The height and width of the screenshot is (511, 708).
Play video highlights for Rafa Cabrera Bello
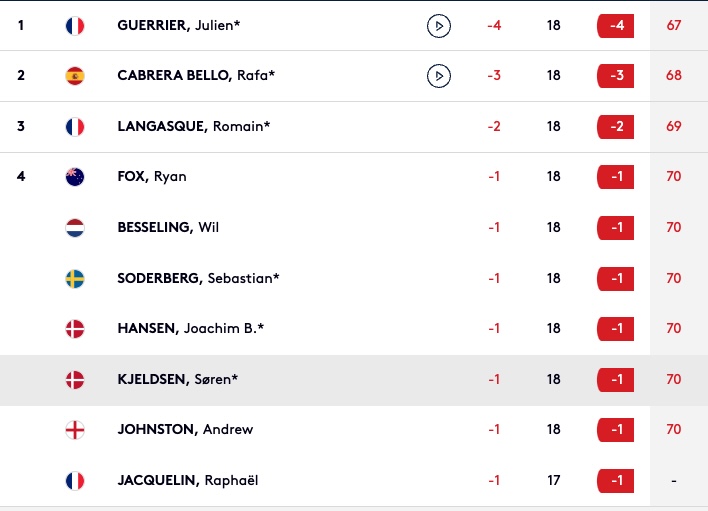click(438, 76)
